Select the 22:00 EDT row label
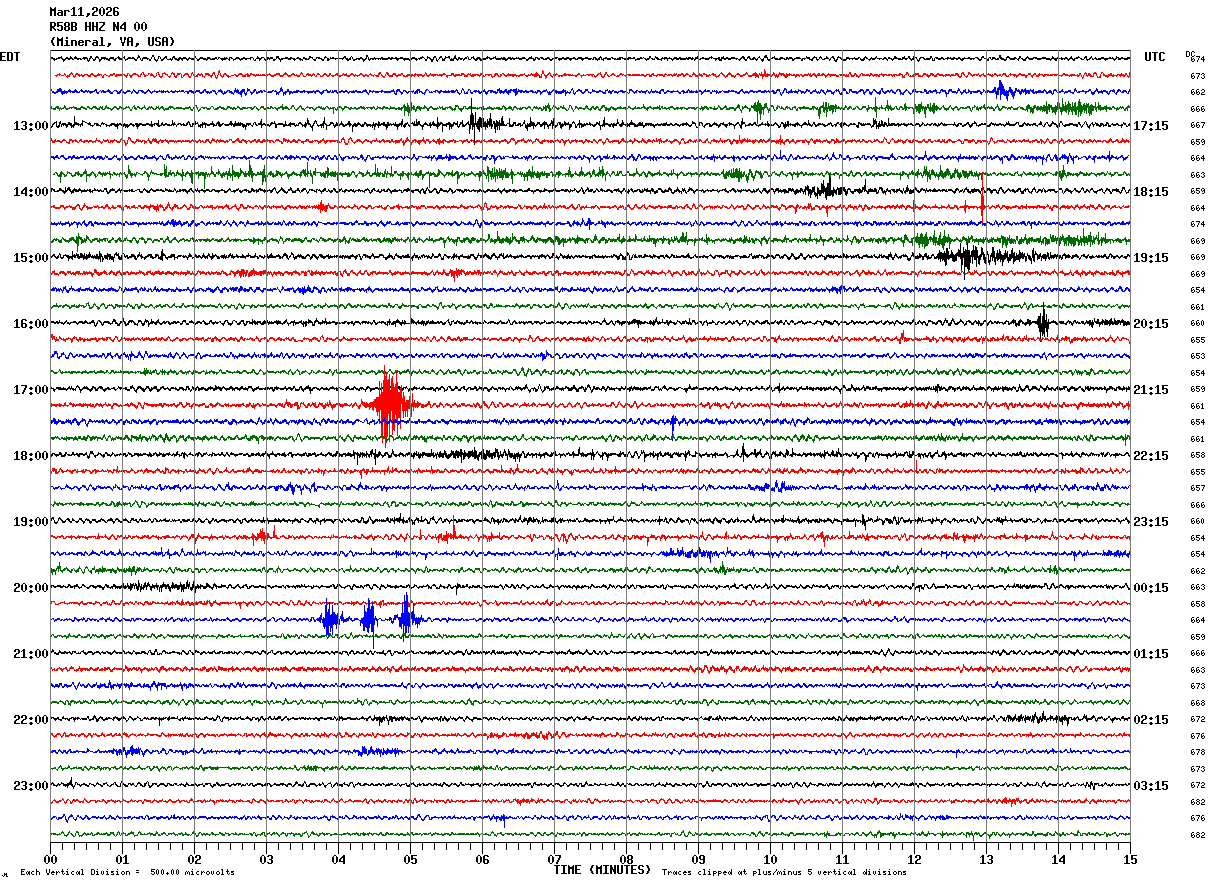 click(30, 720)
